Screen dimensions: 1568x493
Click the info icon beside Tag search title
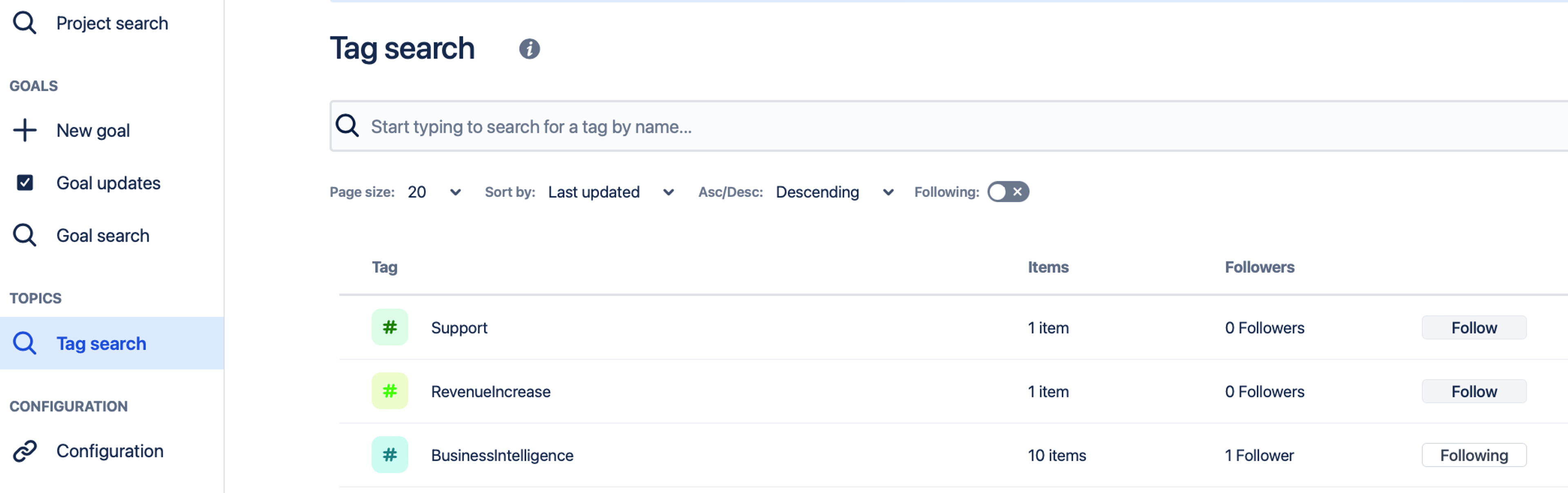pos(529,49)
